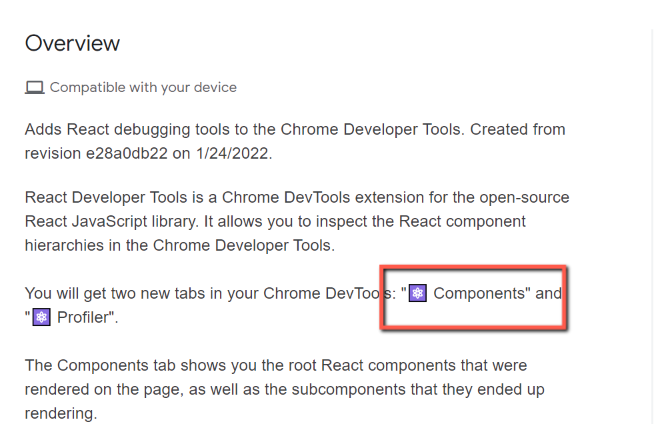Screen dimensions: 670x424
Task: Click the React icon before Components
Action: [x=417, y=293]
